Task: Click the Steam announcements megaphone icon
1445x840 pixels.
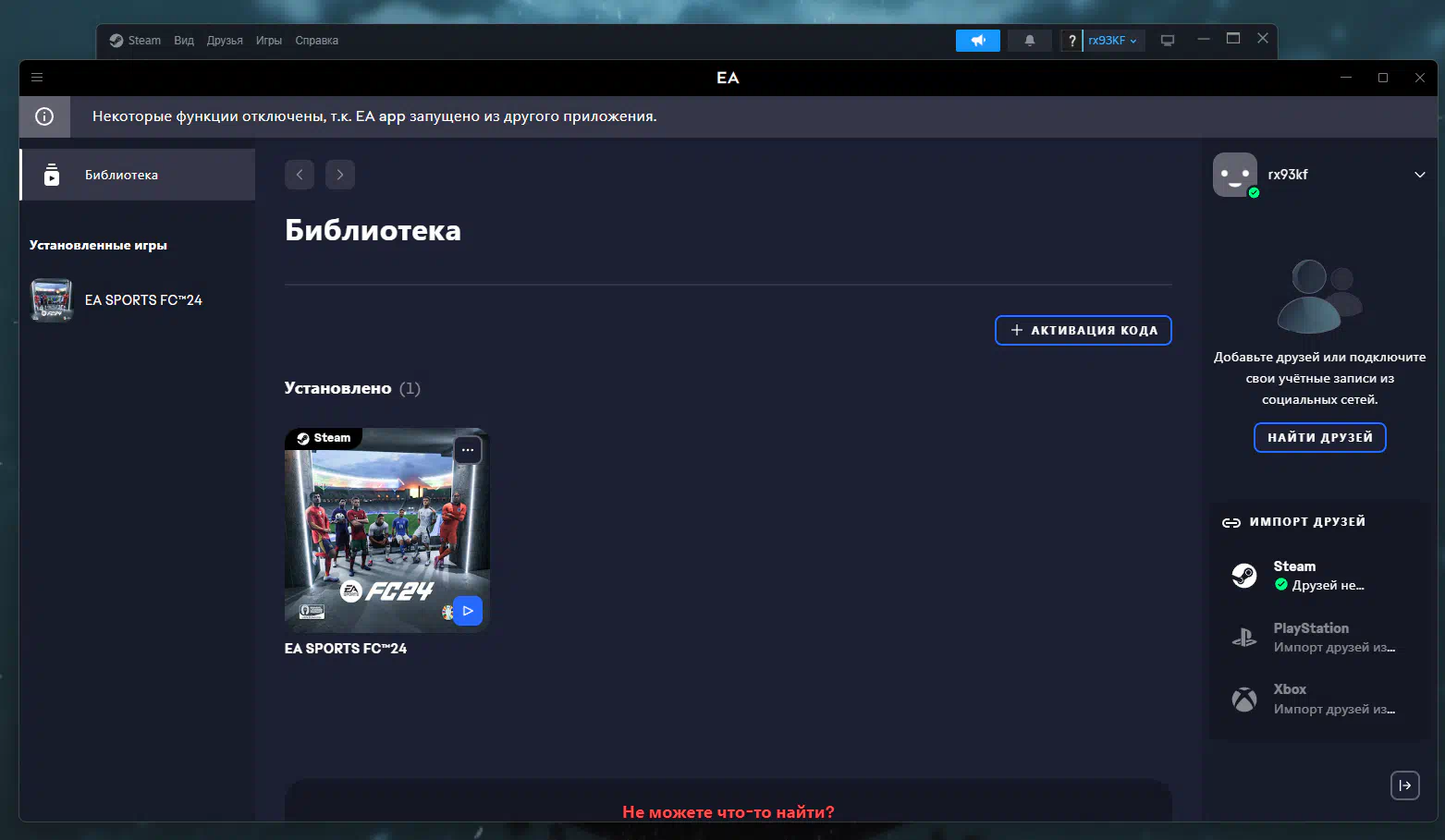Action: tap(977, 41)
